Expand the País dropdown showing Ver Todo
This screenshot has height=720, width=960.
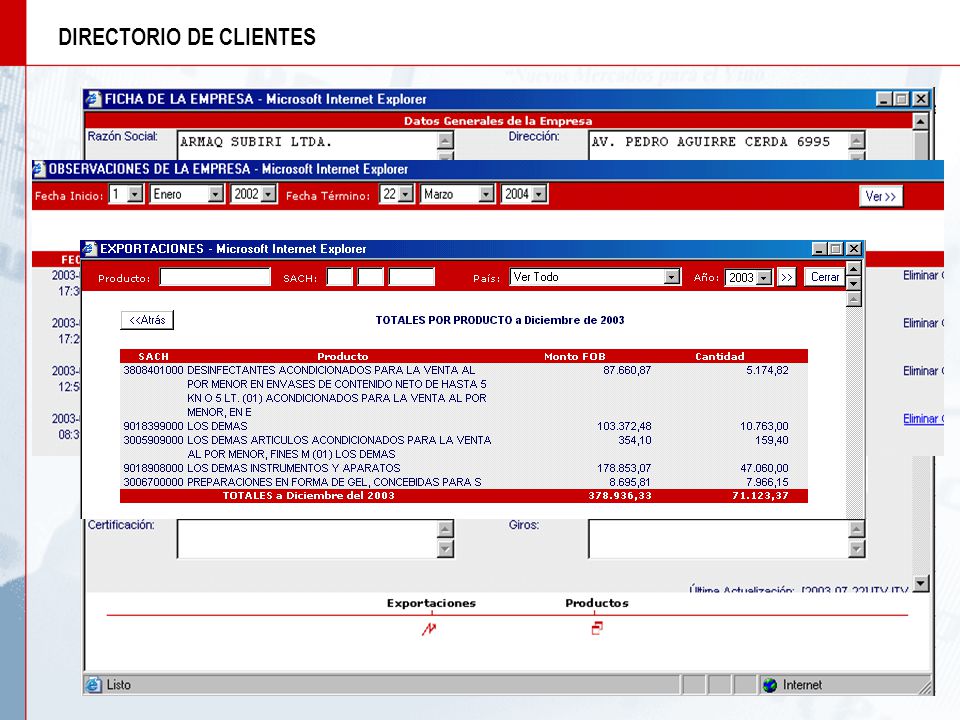[672, 277]
